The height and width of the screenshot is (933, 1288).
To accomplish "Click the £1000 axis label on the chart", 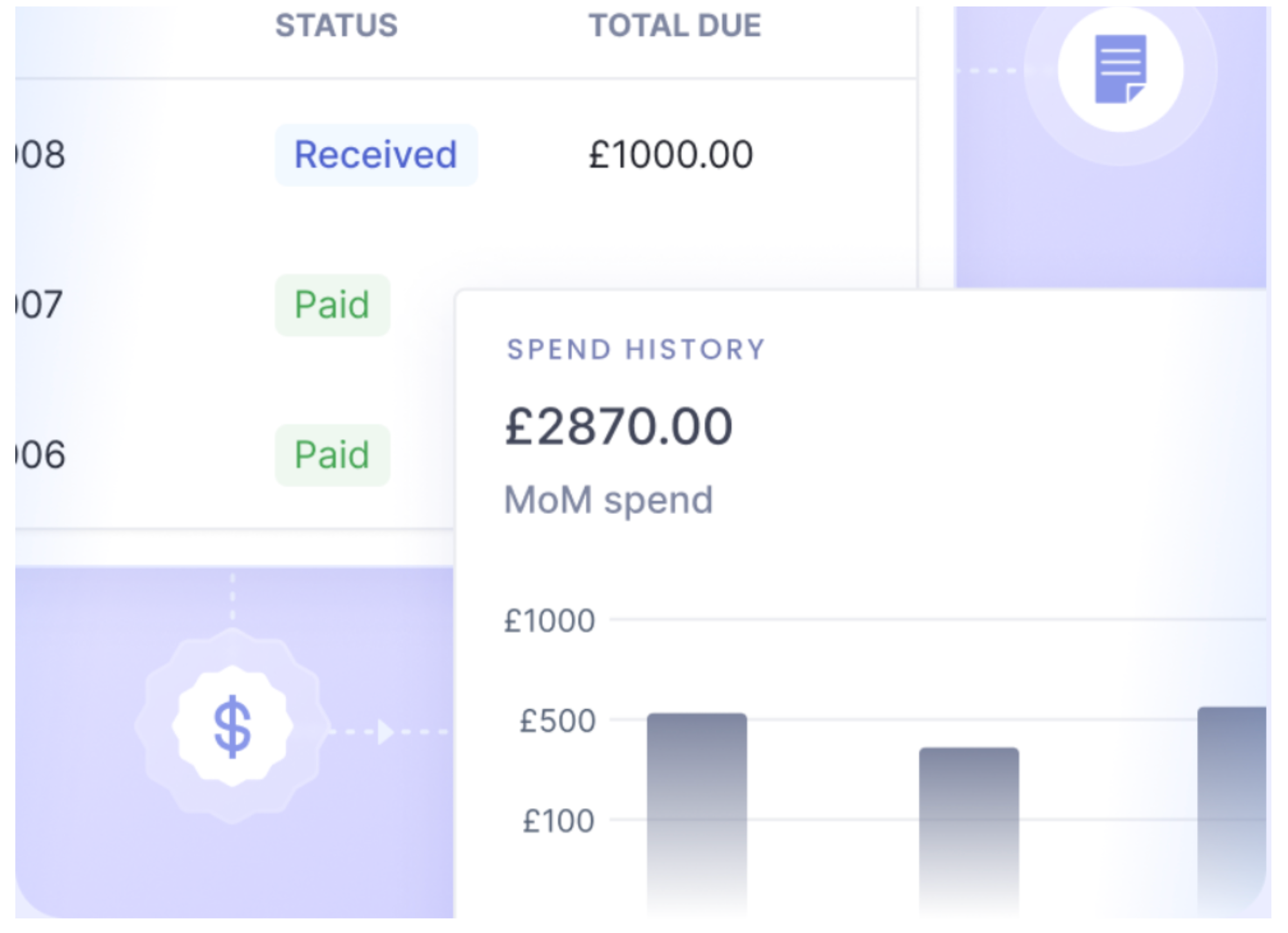I will pyautogui.click(x=549, y=621).
